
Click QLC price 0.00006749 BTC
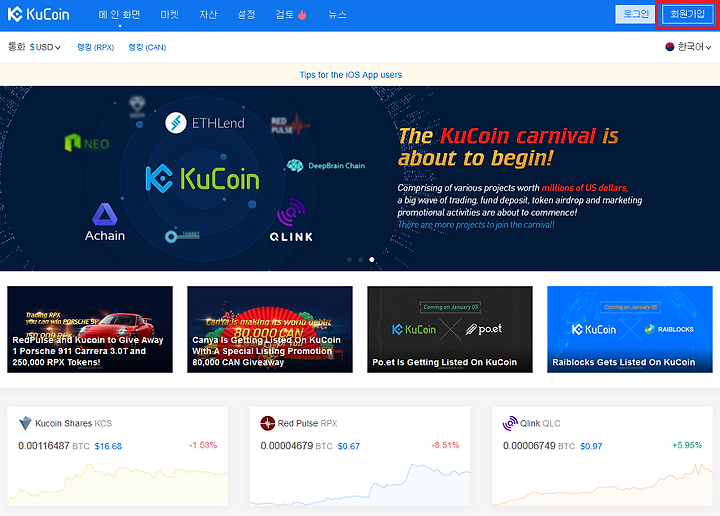tap(539, 446)
